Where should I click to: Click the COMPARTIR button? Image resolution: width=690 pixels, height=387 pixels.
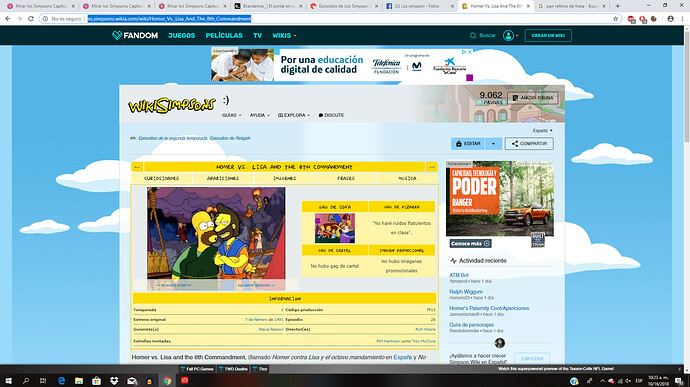[529, 144]
